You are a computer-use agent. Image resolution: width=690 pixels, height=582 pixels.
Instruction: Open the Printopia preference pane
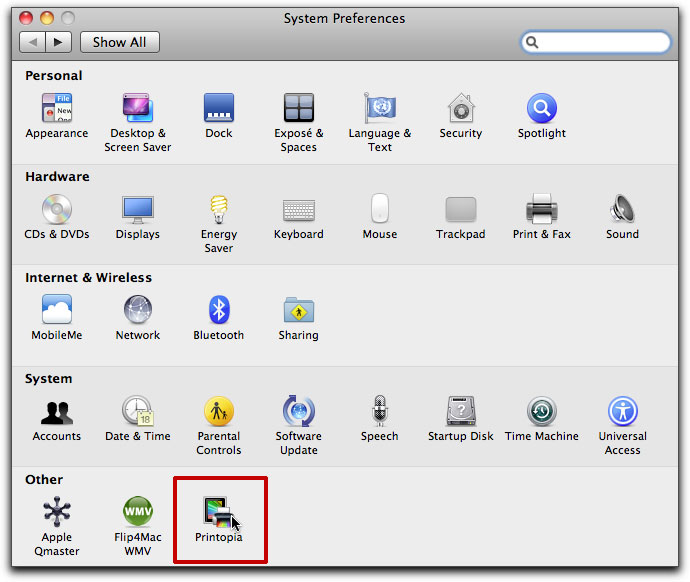coord(218,513)
